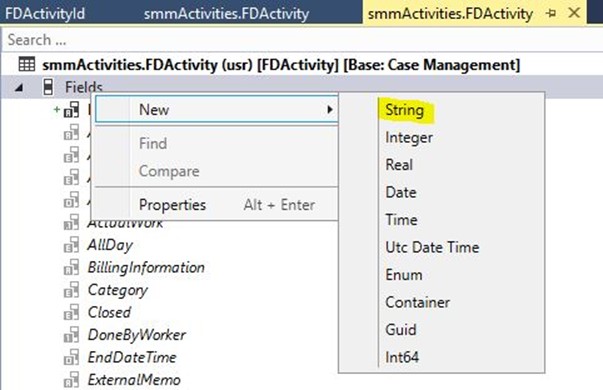Collapse the Fields tree node
This screenshot has width=603, height=390.
pyautogui.click(x=18, y=88)
